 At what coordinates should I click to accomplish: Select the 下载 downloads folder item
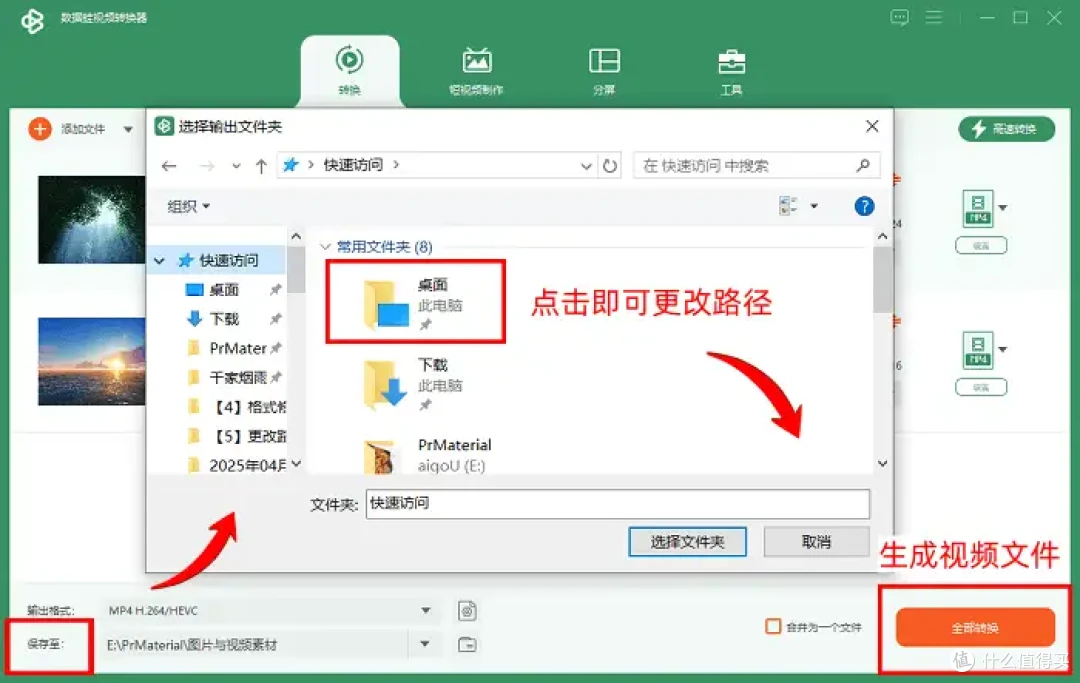pyautogui.click(x=415, y=383)
